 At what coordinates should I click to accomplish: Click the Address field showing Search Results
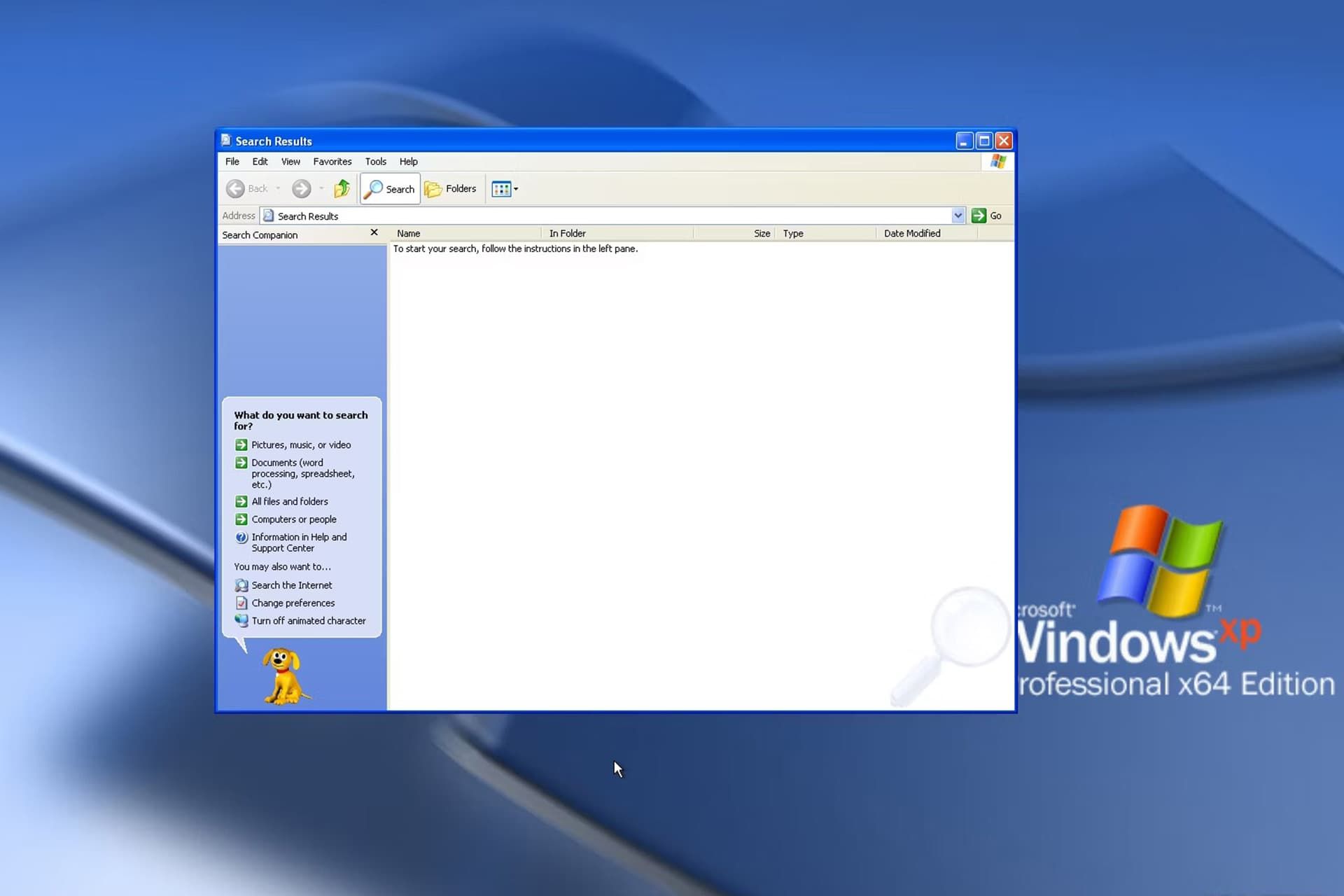pos(602,216)
